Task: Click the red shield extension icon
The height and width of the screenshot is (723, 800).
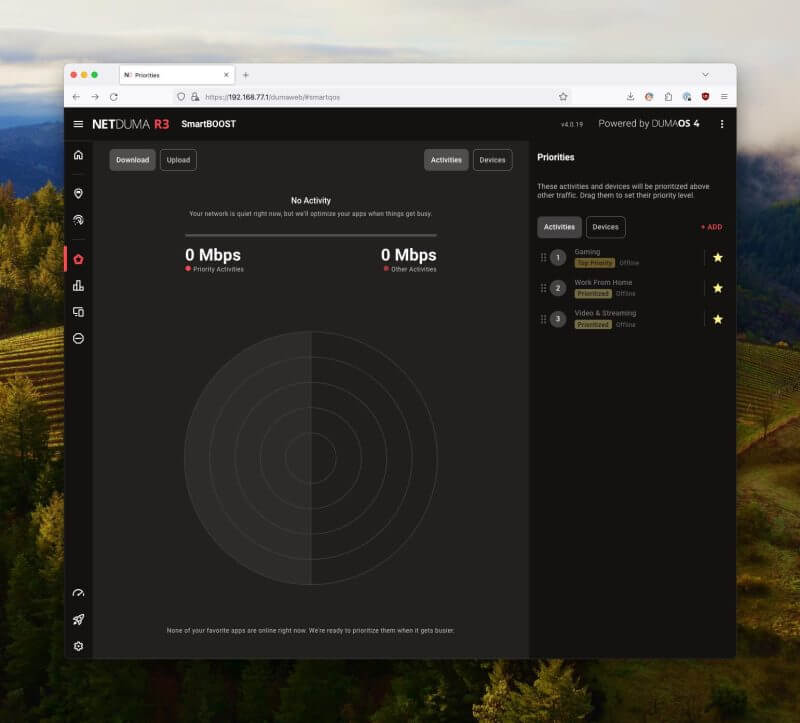Action: coord(706,96)
